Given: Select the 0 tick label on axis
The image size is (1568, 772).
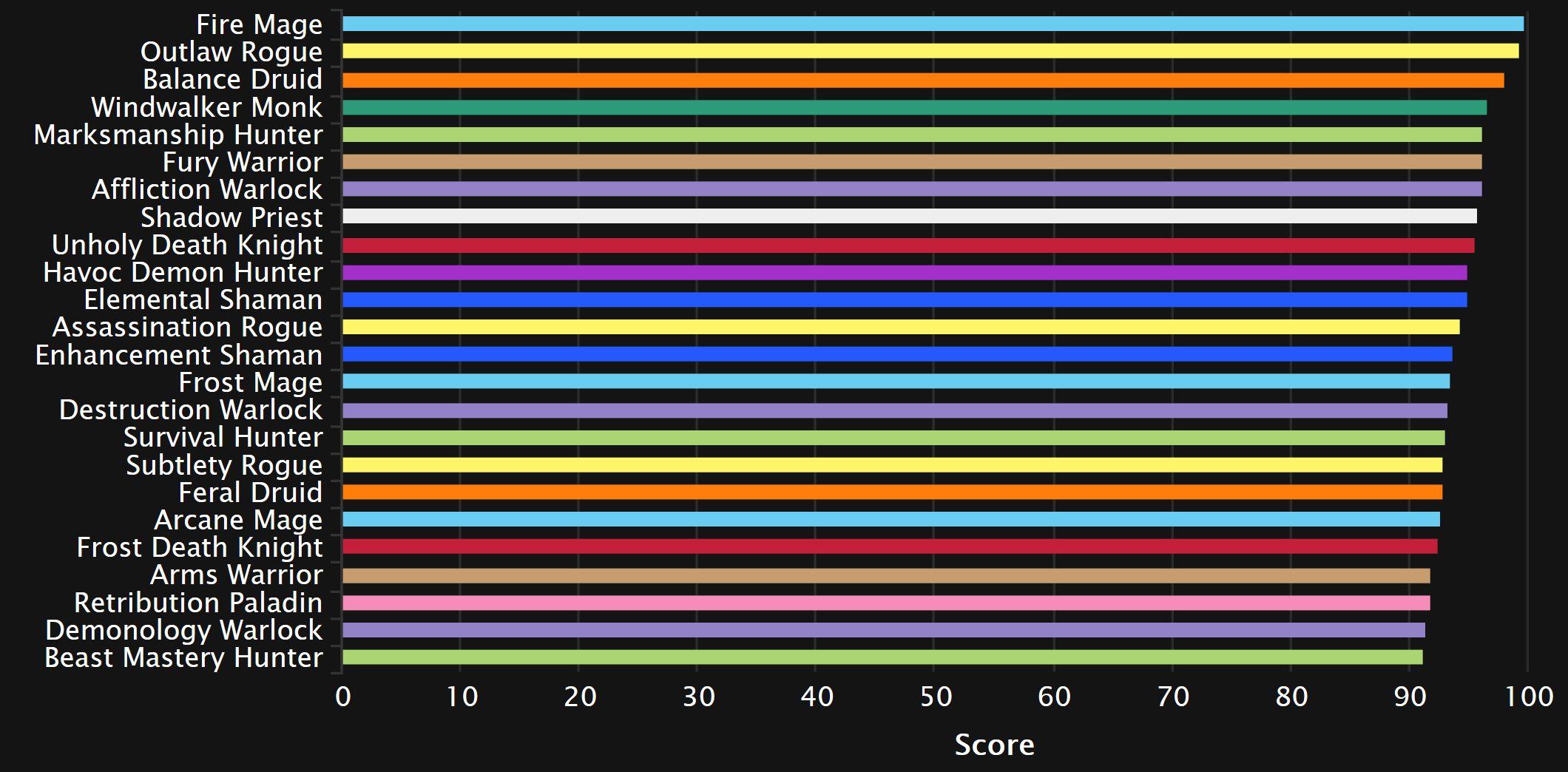Looking at the screenshot, I should [343, 697].
